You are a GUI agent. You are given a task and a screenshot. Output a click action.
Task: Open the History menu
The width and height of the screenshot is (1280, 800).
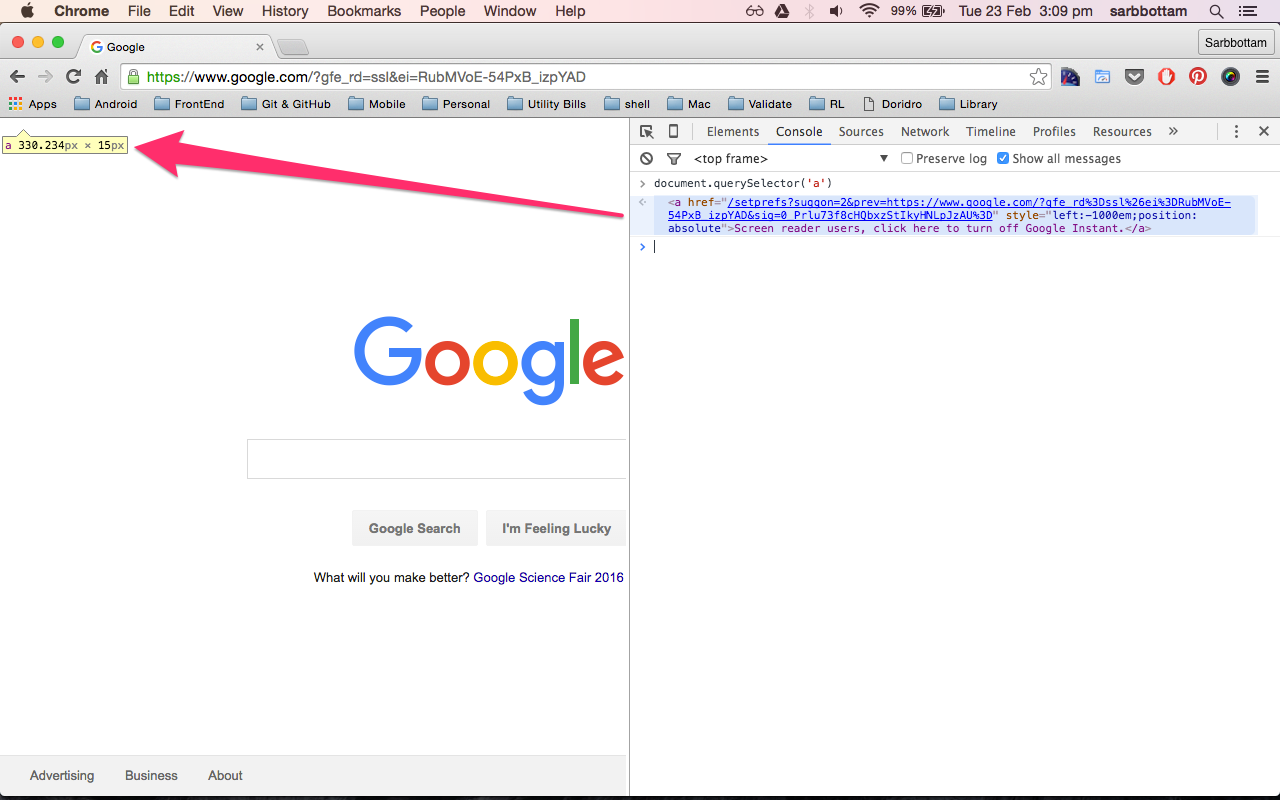point(285,11)
